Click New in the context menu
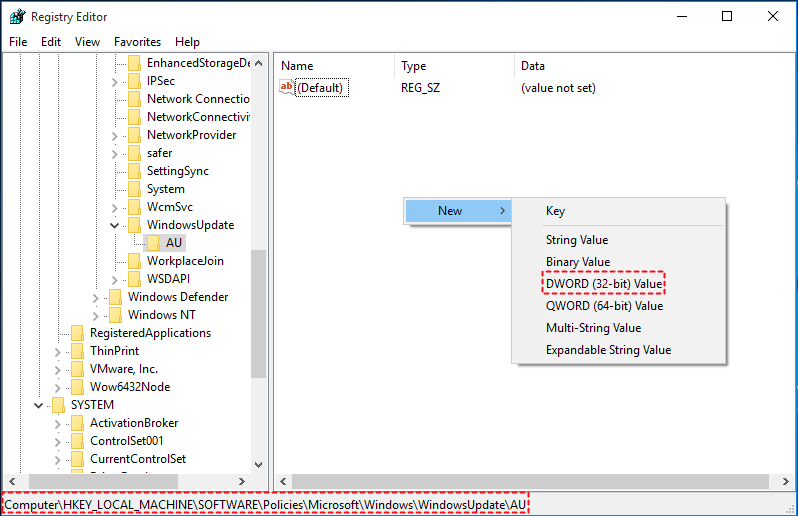 coord(458,211)
